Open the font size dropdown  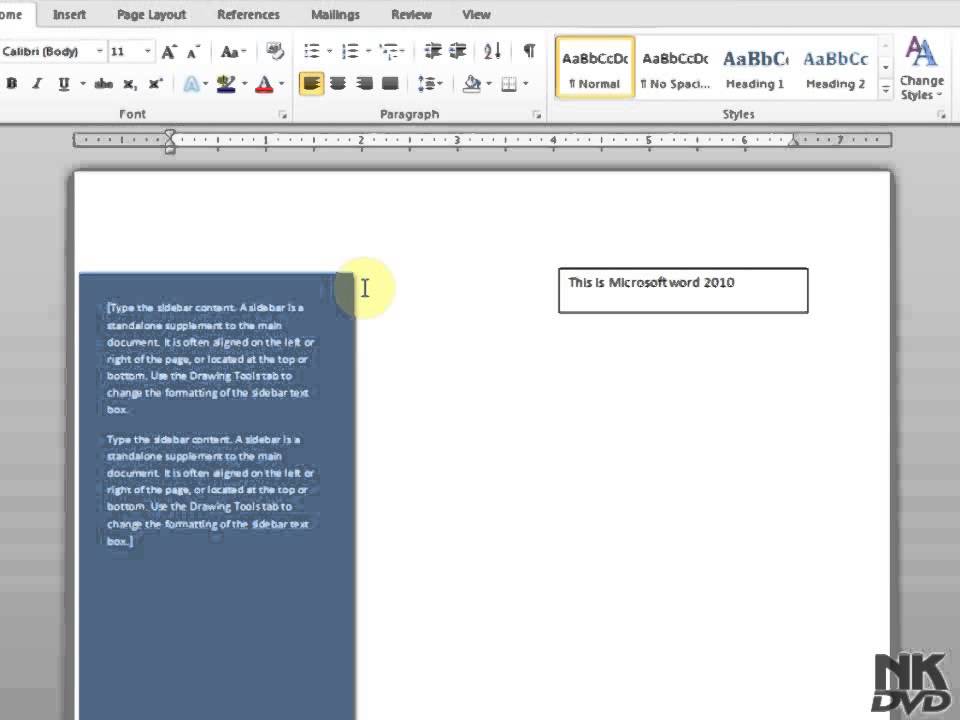click(148, 51)
